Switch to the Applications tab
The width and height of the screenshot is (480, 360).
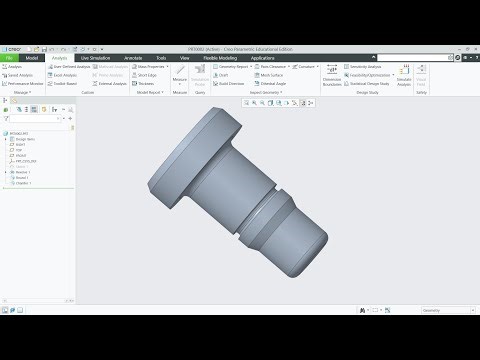262,58
